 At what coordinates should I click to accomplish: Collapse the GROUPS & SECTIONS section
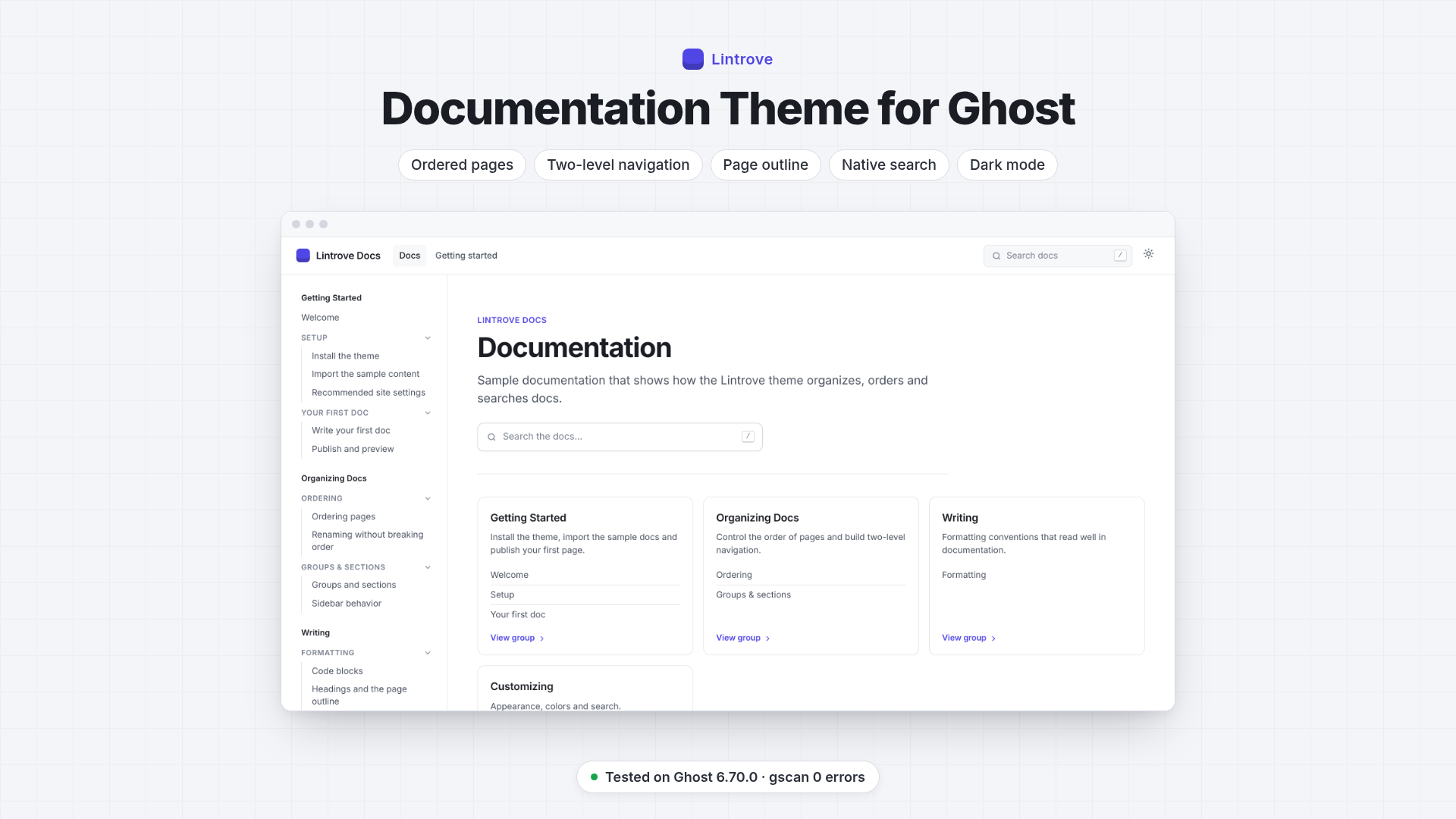coord(428,567)
